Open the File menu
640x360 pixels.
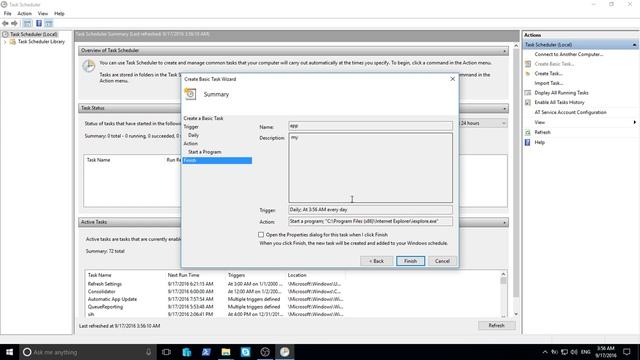(x=7, y=13)
